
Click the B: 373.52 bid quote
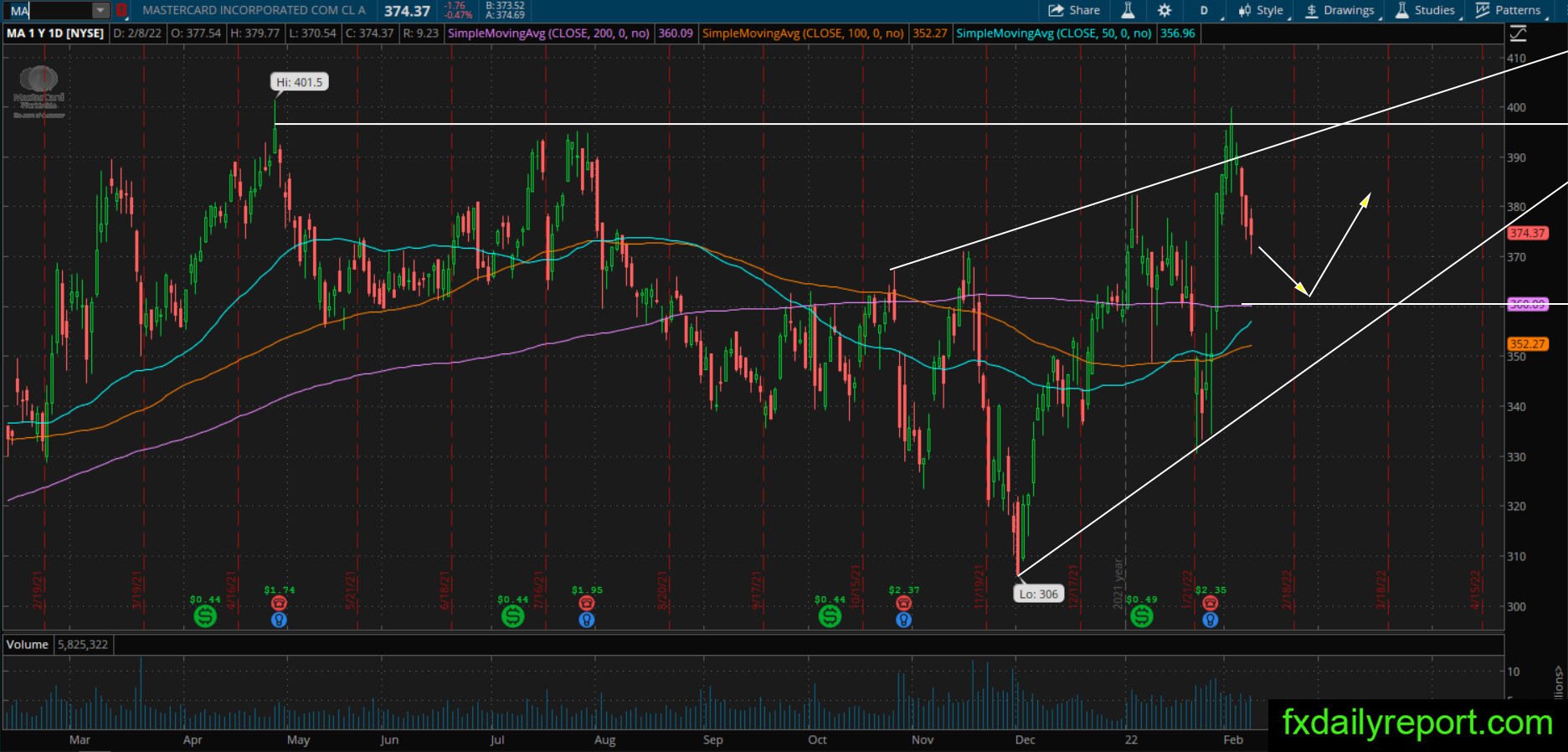point(504,6)
